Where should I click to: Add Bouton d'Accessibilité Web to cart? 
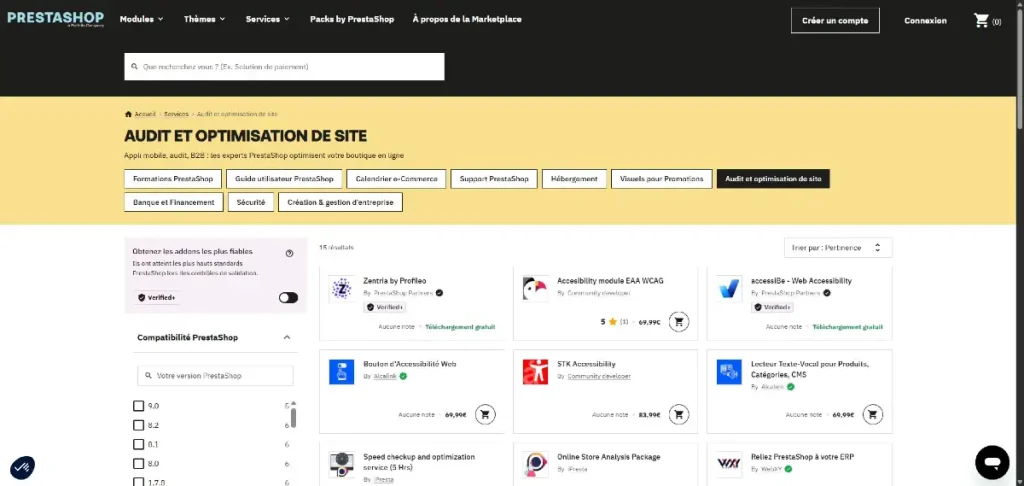click(x=485, y=414)
